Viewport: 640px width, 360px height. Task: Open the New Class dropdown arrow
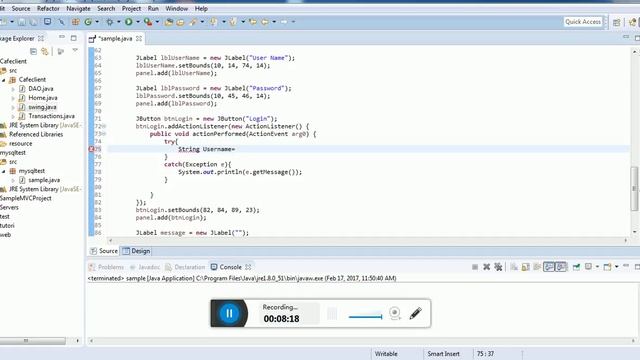click(x=97, y=22)
